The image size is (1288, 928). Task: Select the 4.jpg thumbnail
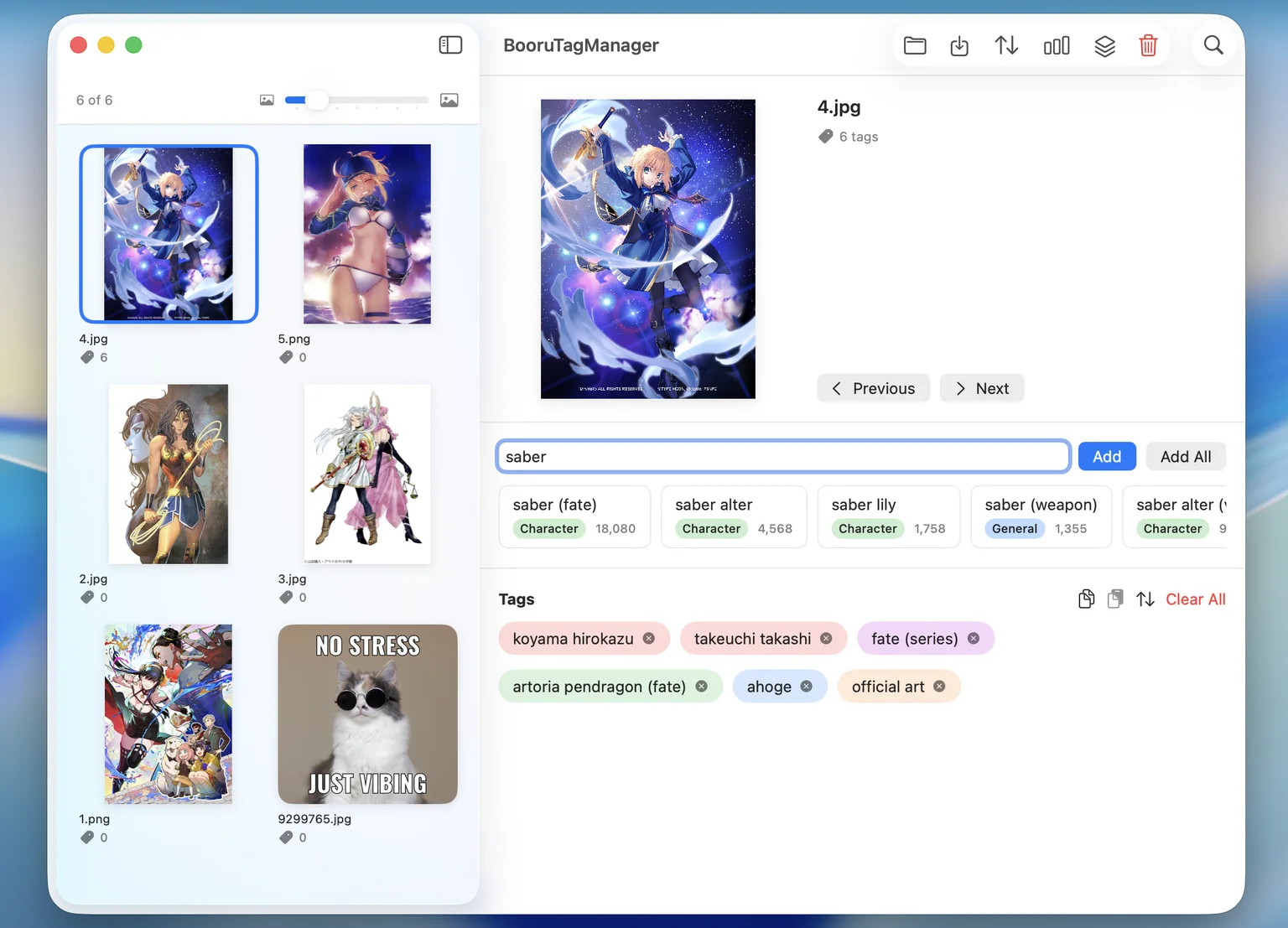[x=169, y=234]
